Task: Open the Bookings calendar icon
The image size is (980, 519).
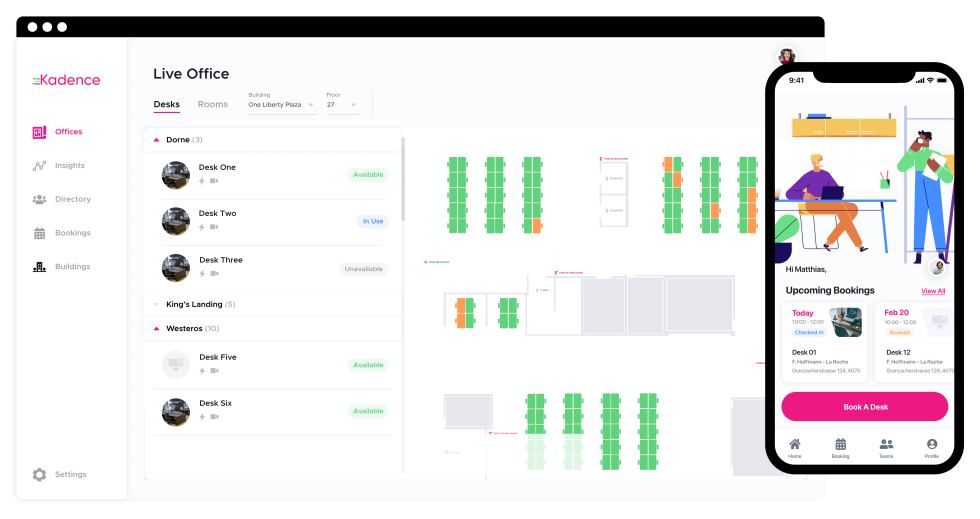Action: tap(39, 233)
